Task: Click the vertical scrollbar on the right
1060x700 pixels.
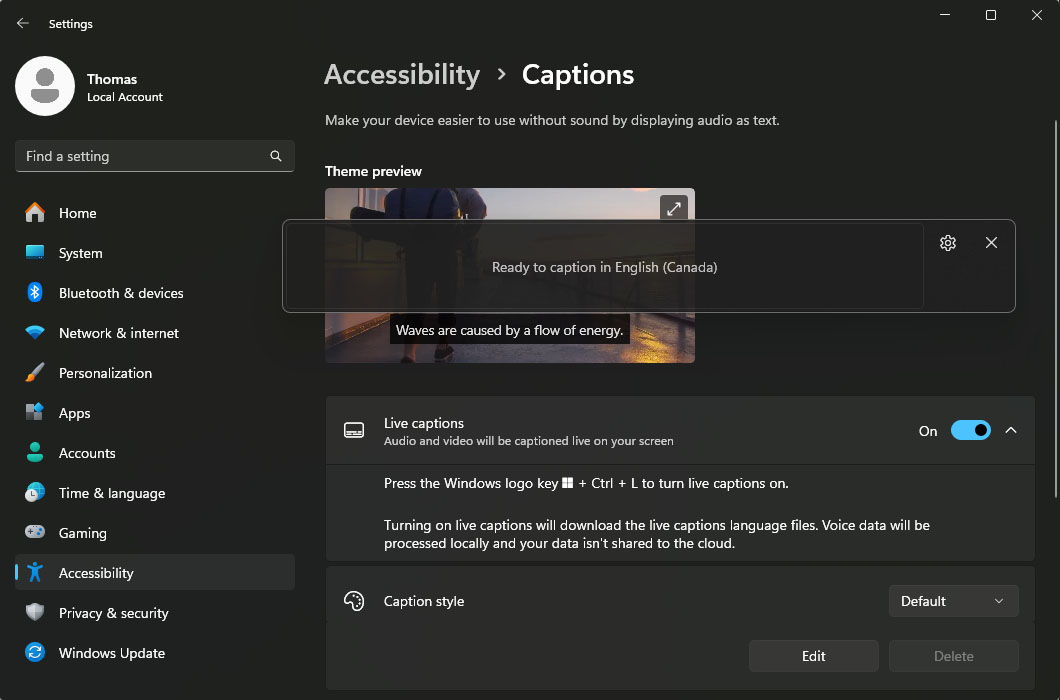Action: [x=1055, y=309]
